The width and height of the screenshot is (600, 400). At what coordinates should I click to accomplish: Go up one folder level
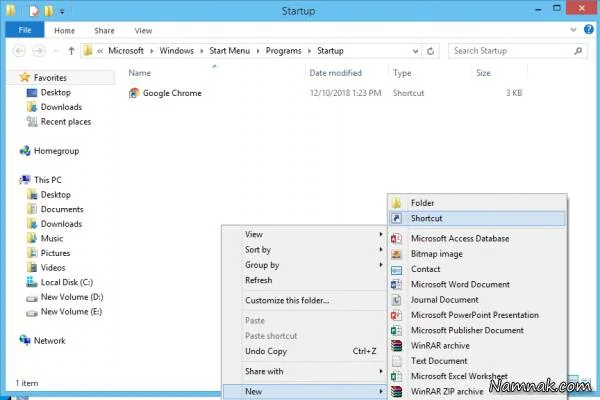click(71, 51)
